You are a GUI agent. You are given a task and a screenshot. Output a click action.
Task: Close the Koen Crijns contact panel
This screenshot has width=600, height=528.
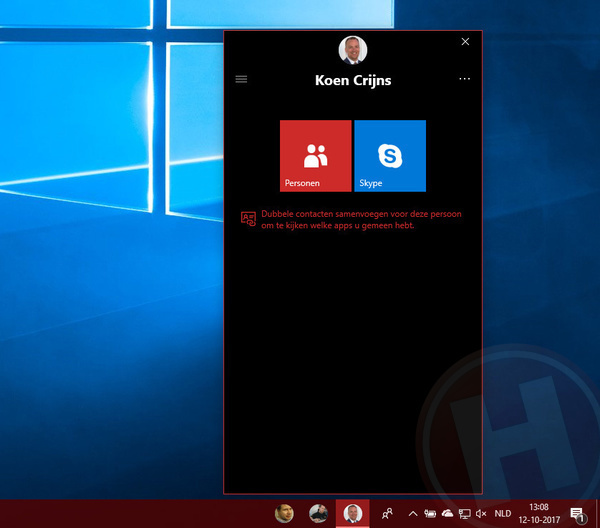coord(465,42)
